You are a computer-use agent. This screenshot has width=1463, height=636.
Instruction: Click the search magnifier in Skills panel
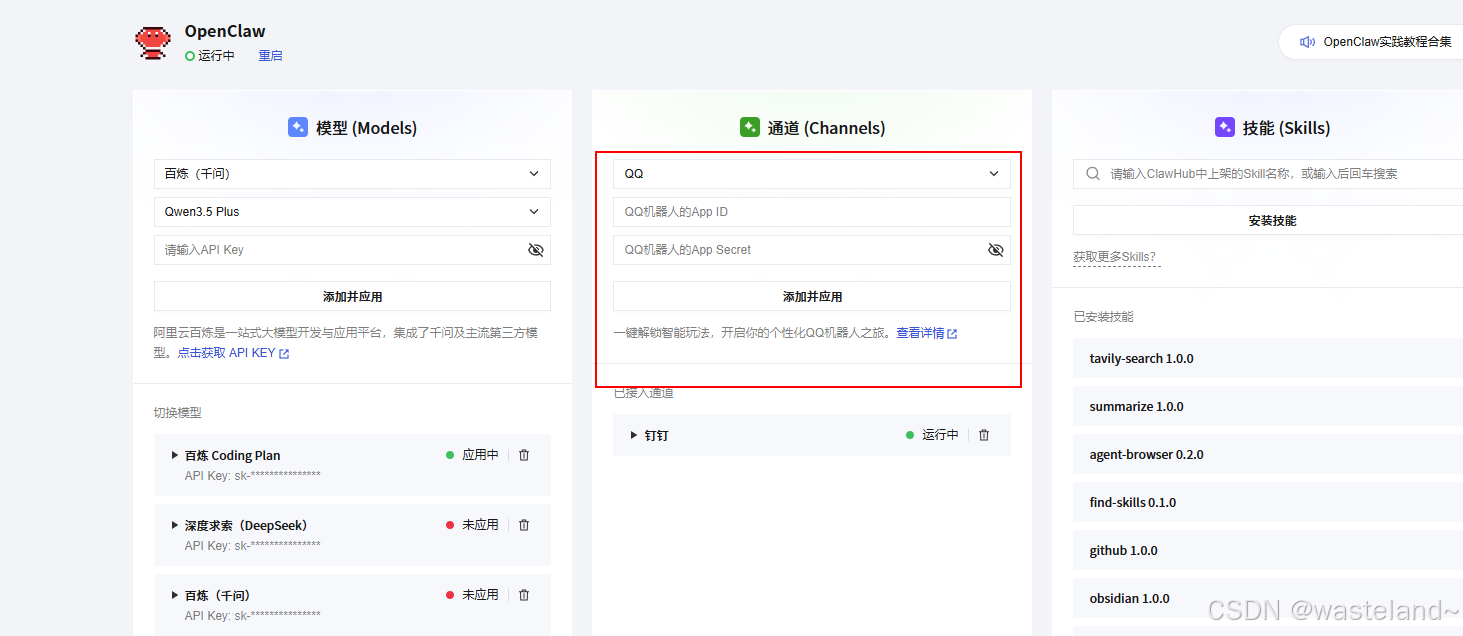tap(1092, 173)
